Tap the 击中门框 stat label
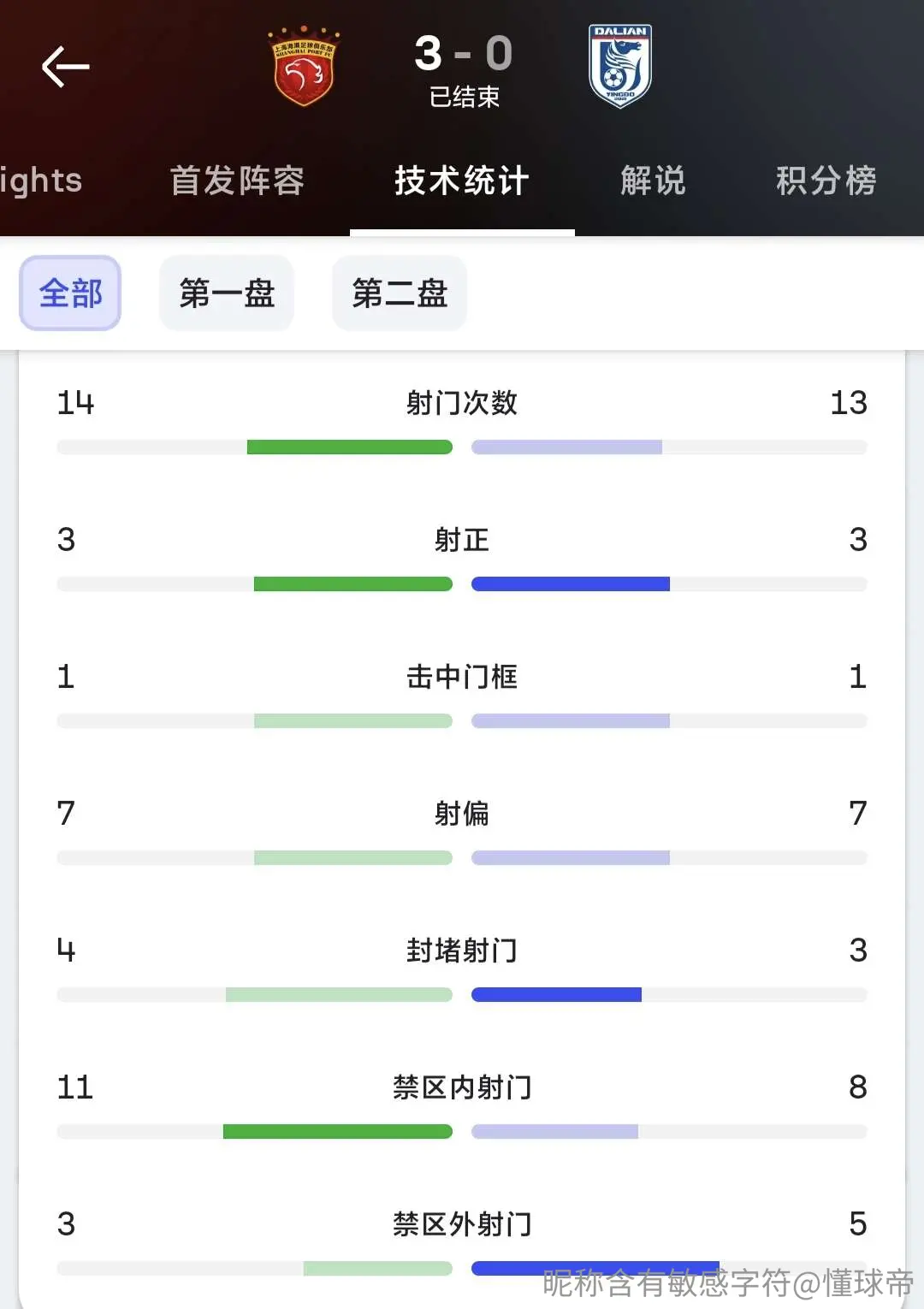924x1309 pixels. (462, 677)
